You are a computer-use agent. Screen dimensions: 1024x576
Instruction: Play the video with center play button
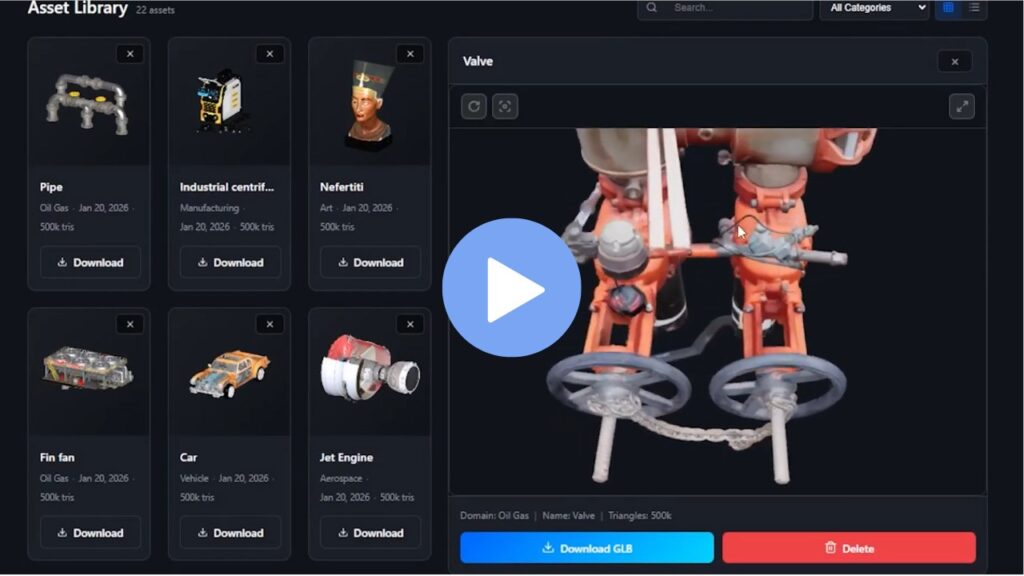(x=511, y=288)
